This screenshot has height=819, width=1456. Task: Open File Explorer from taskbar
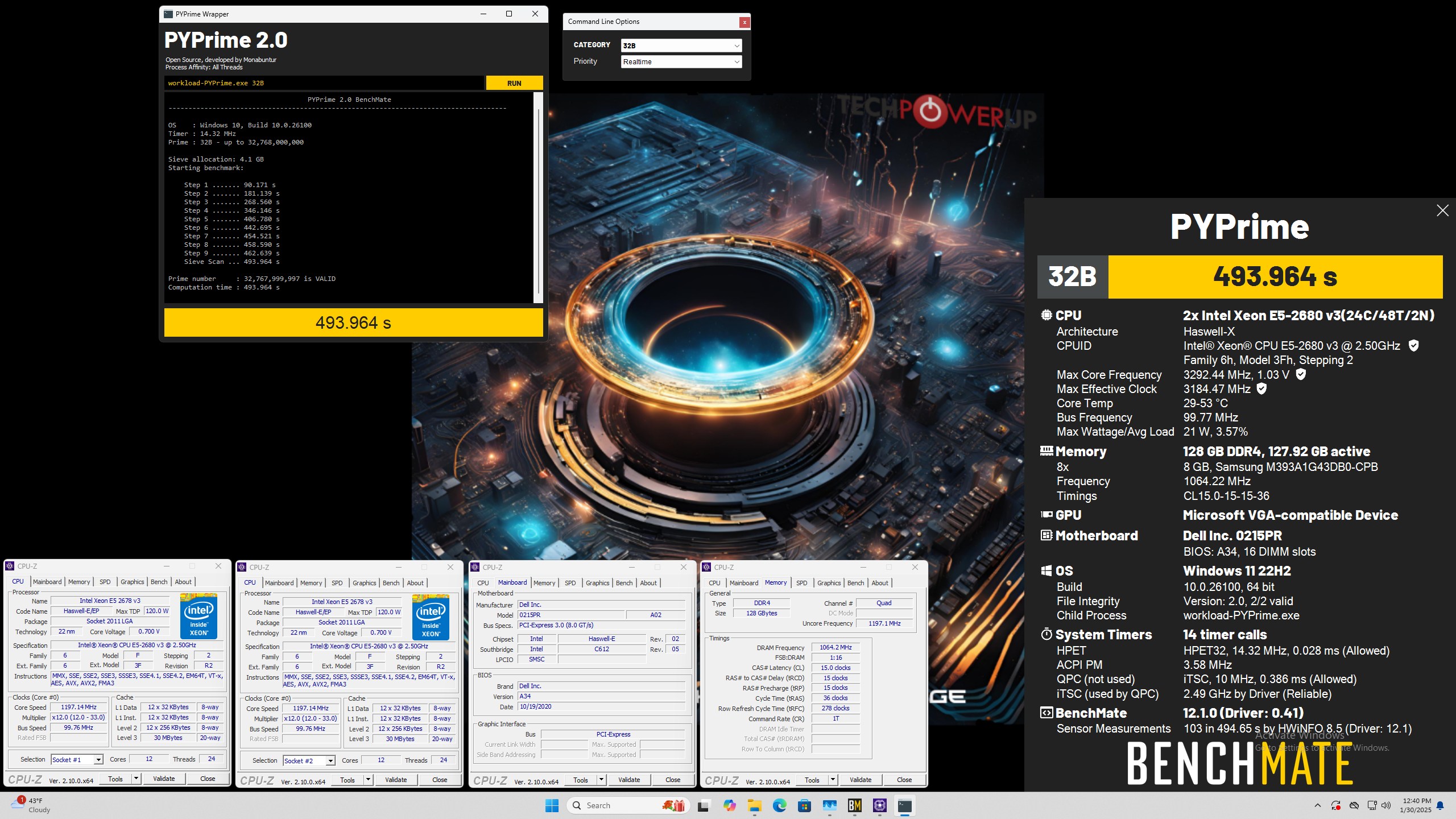pos(754,805)
